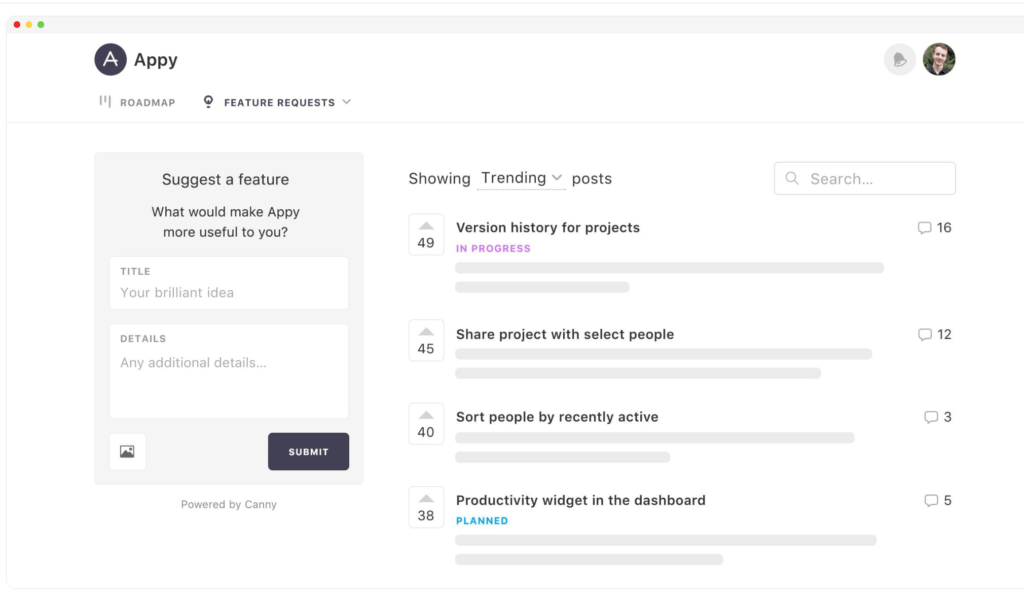Open the notifications bell icon
The image size is (1024, 598).
coord(899,59)
